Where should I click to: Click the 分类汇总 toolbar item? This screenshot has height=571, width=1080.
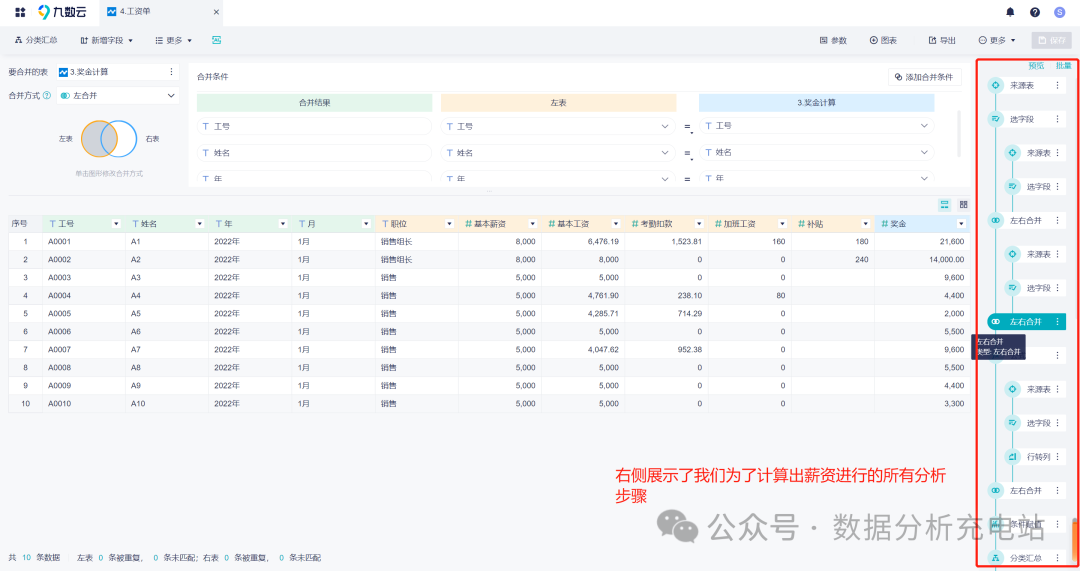pyautogui.click(x=36, y=41)
